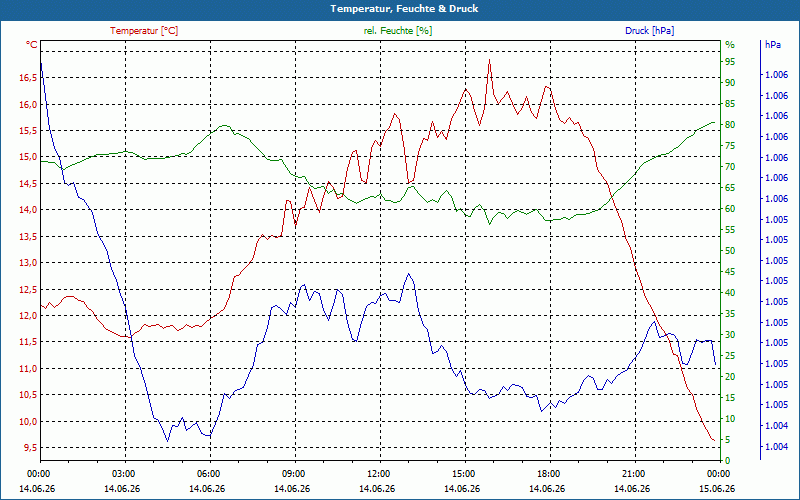
Task: Click the 11,0 temperature axis tick label
Action: [x=28, y=368]
